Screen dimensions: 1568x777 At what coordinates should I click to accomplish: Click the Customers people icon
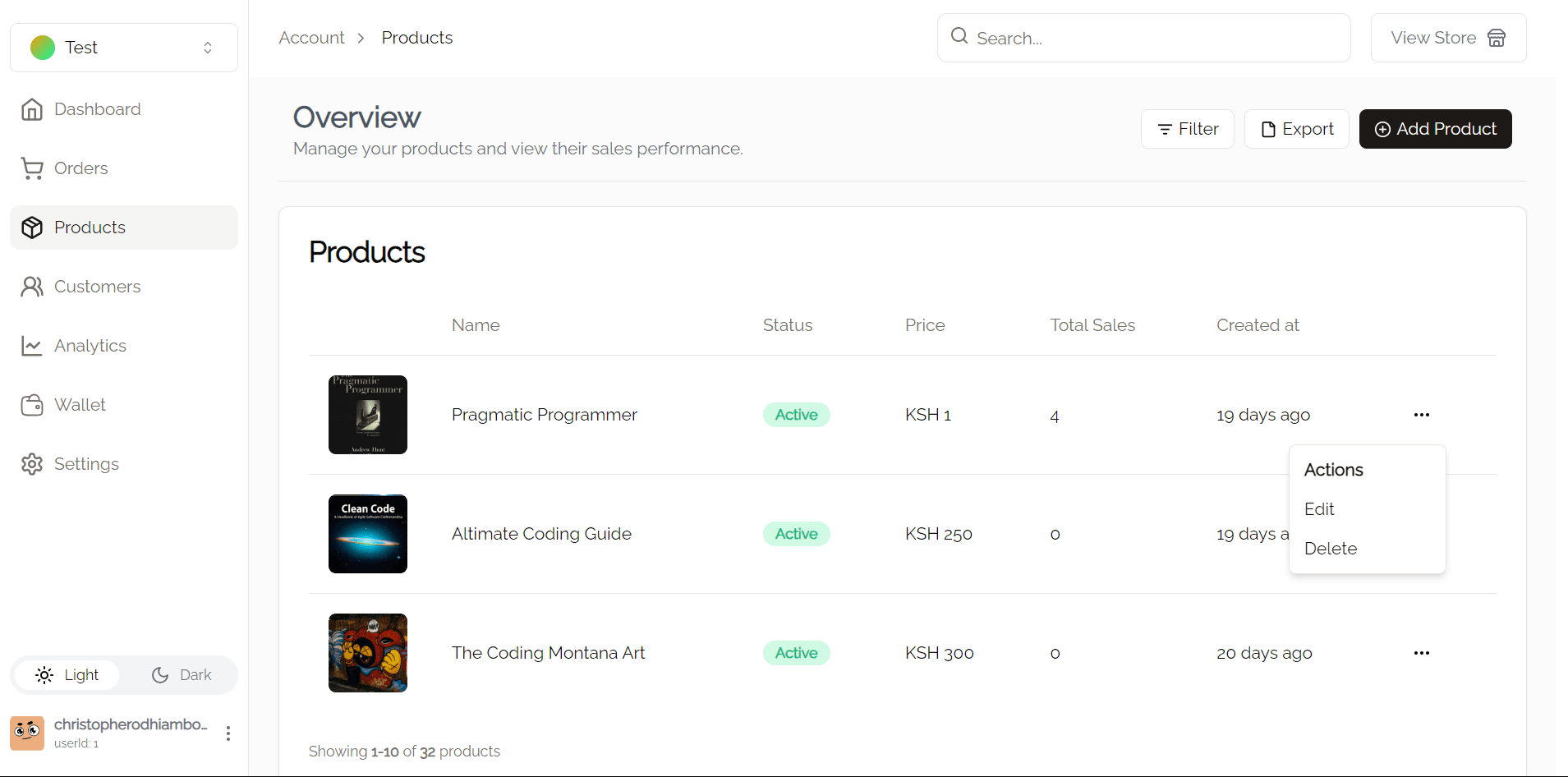point(32,287)
